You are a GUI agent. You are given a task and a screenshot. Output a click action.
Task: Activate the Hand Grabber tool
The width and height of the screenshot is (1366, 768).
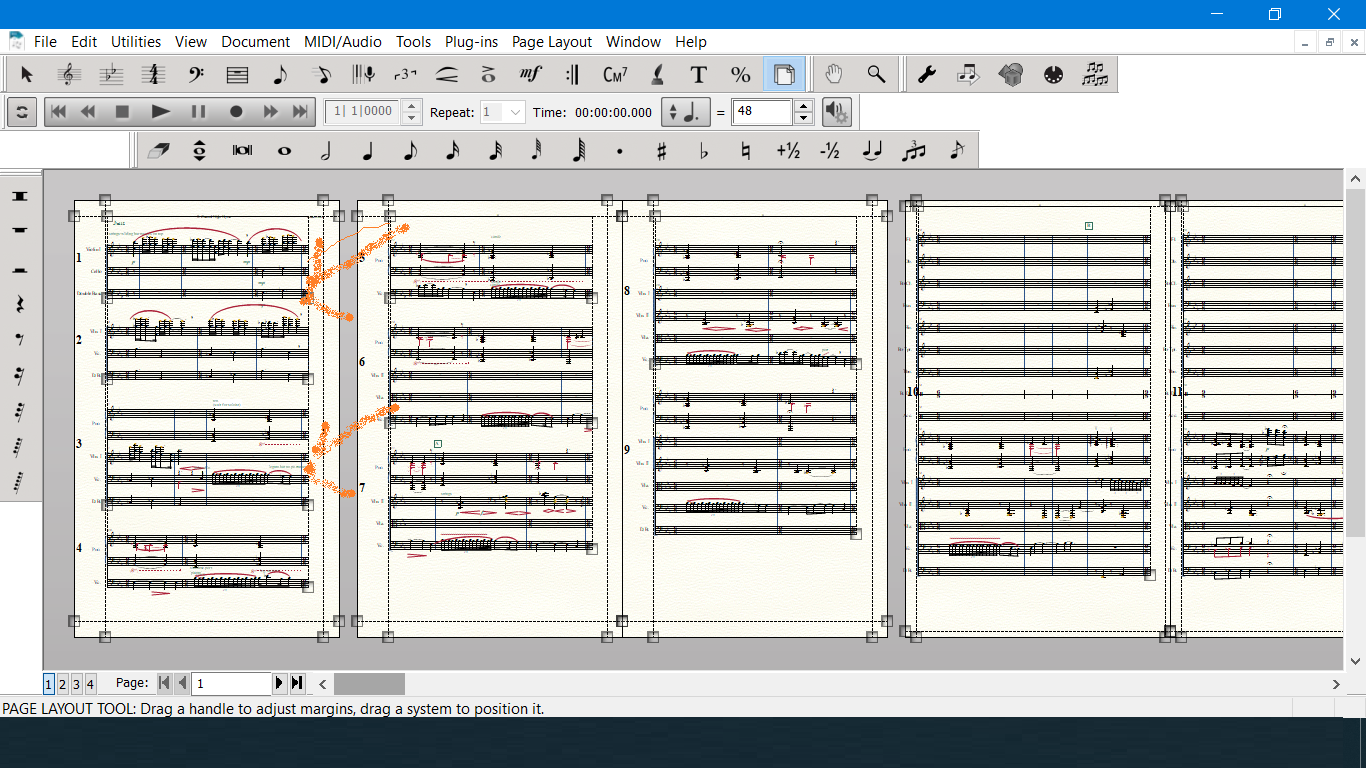click(x=833, y=75)
